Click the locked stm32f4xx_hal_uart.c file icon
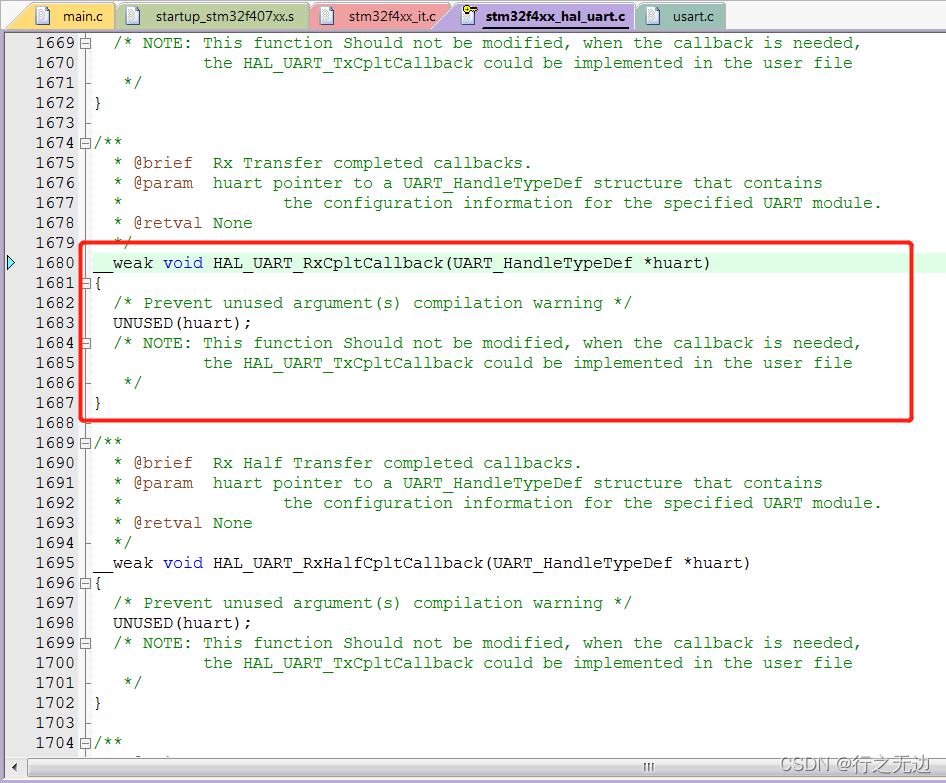Screen dimensions: 946x783 click(x=469, y=14)
